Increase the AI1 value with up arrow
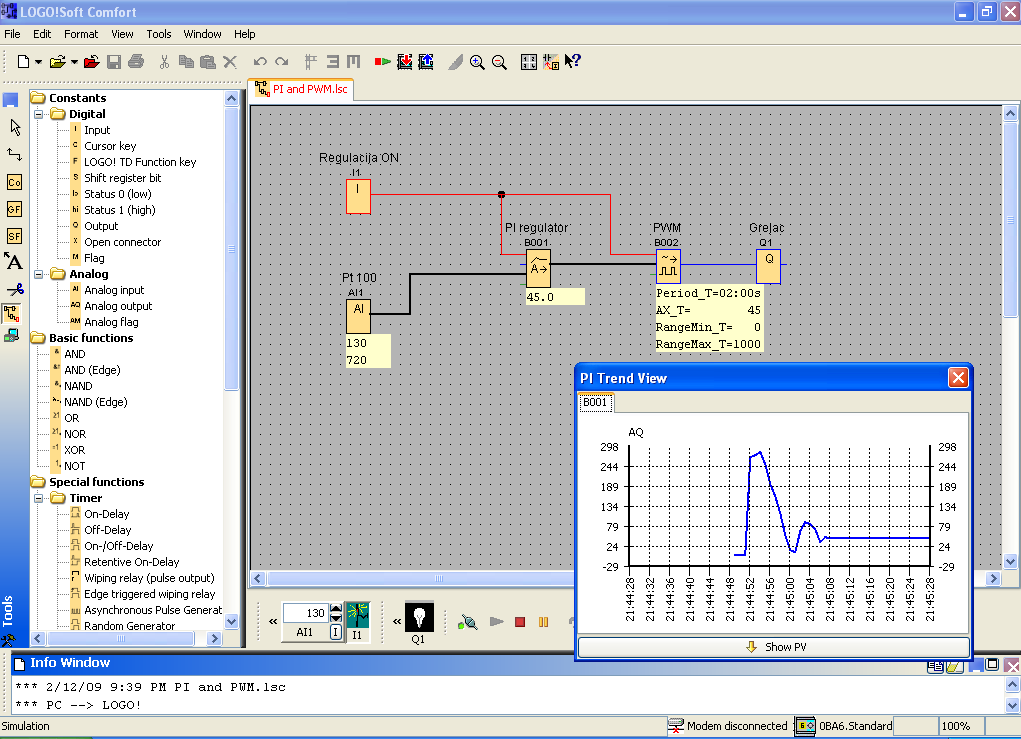1021x739 pixels. (336, 608)
